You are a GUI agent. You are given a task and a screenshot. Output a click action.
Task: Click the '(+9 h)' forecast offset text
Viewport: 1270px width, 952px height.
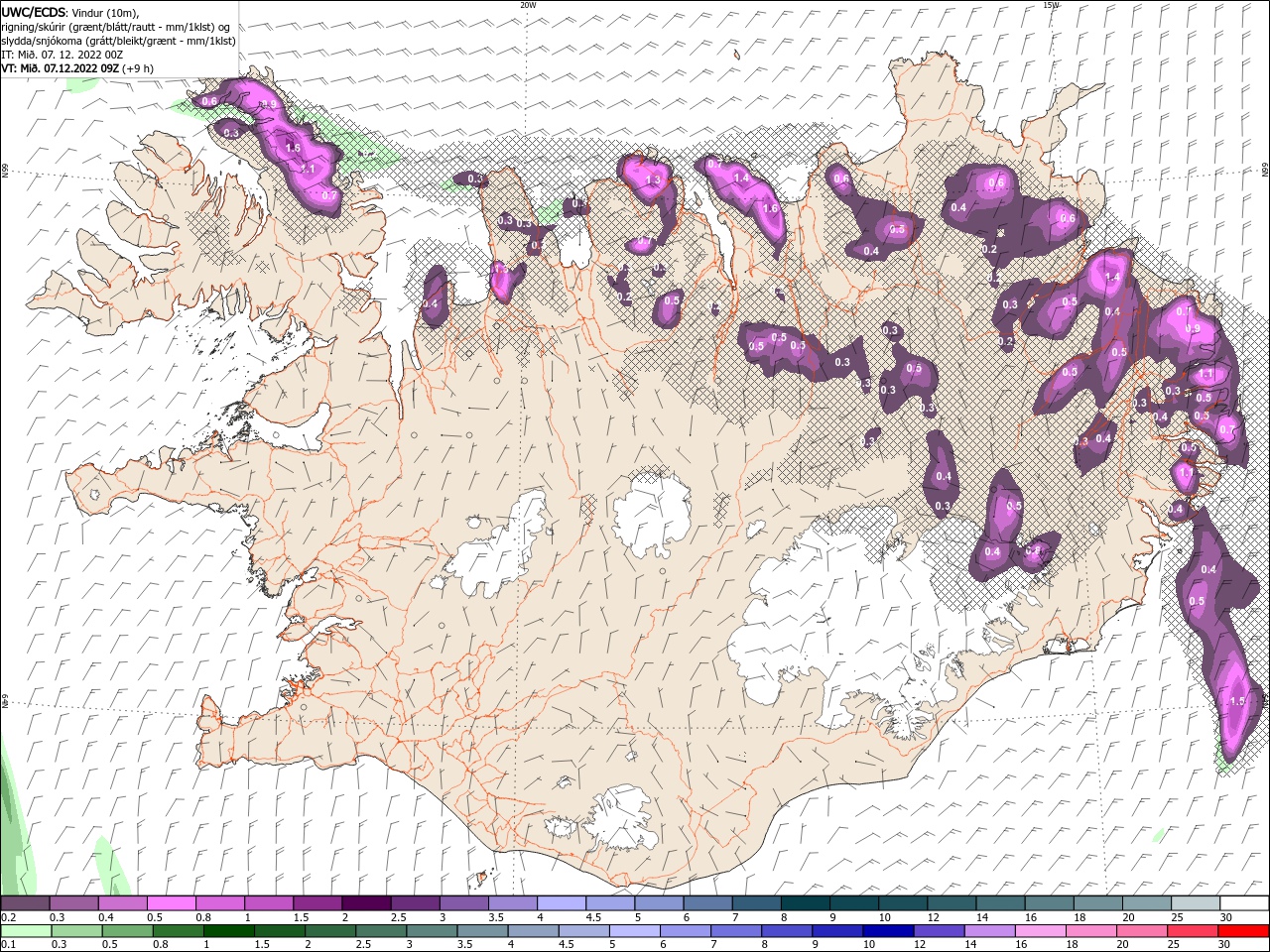[138, 68]
